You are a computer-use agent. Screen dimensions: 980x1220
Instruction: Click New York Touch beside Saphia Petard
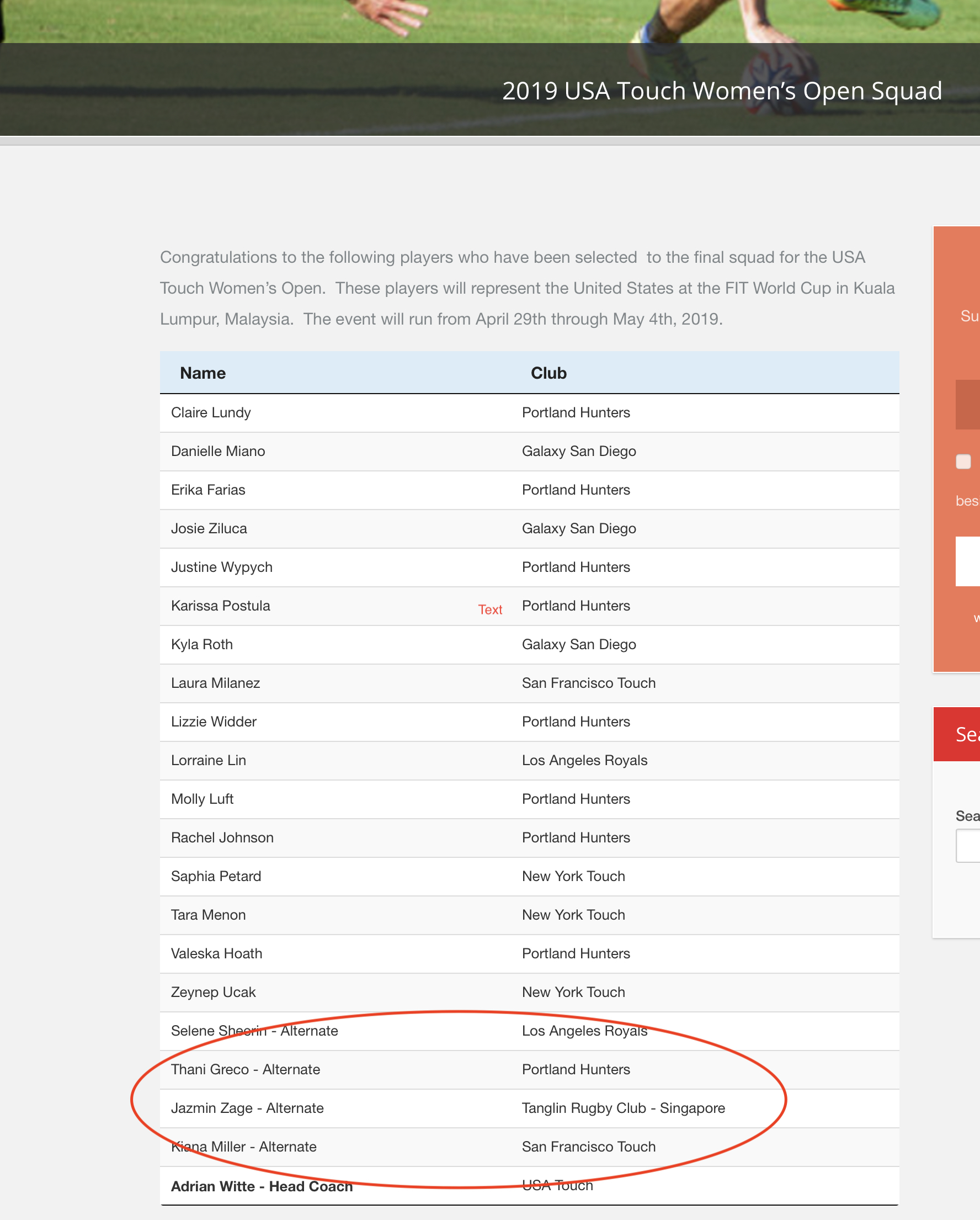(x=573, y=877)
